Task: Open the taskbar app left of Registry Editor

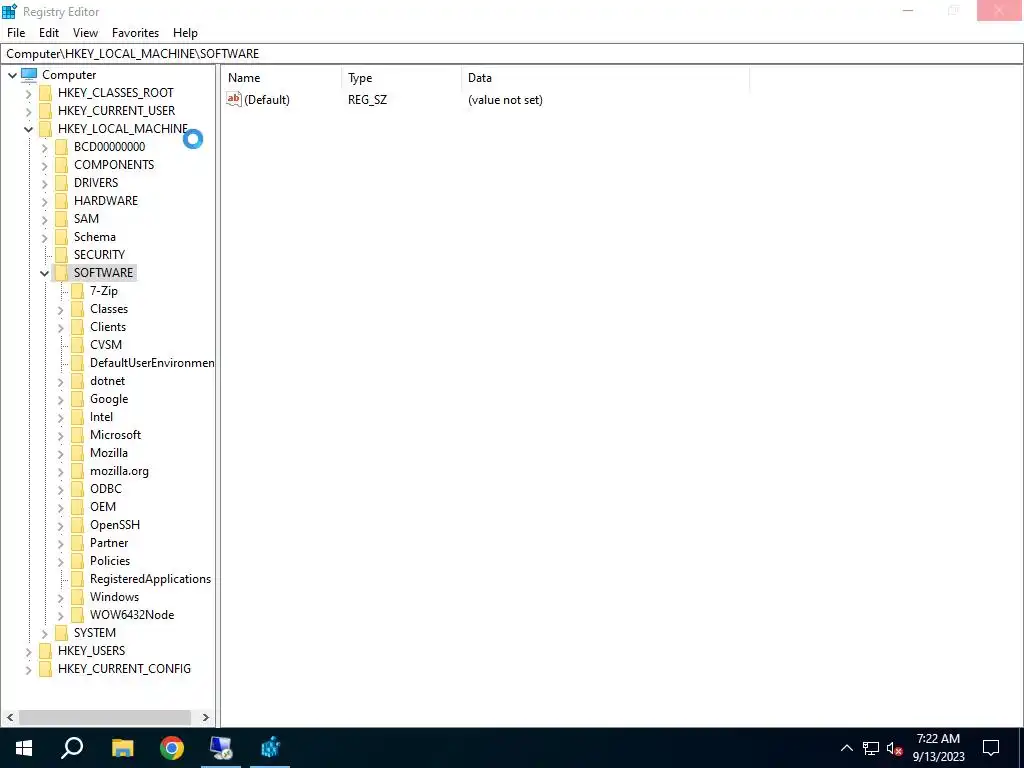Action: 221,748
